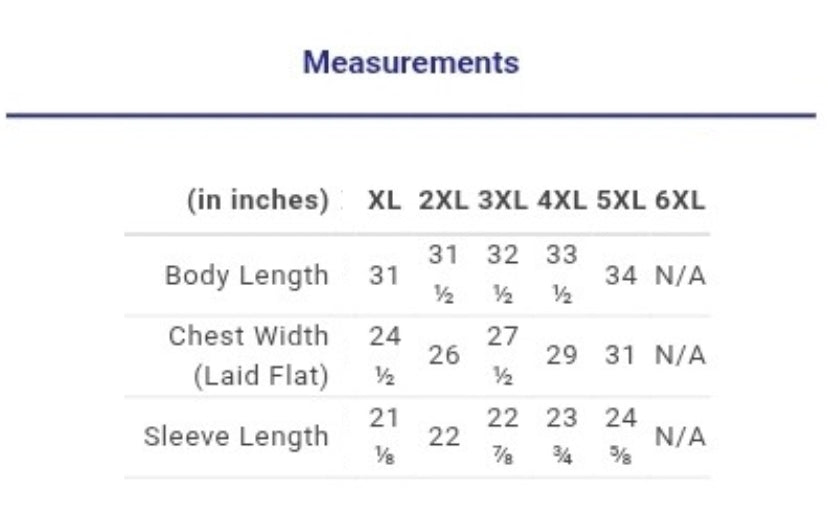Select the 5XL size column header
Viewport: 836px width, 513px height.
point(621,201)
